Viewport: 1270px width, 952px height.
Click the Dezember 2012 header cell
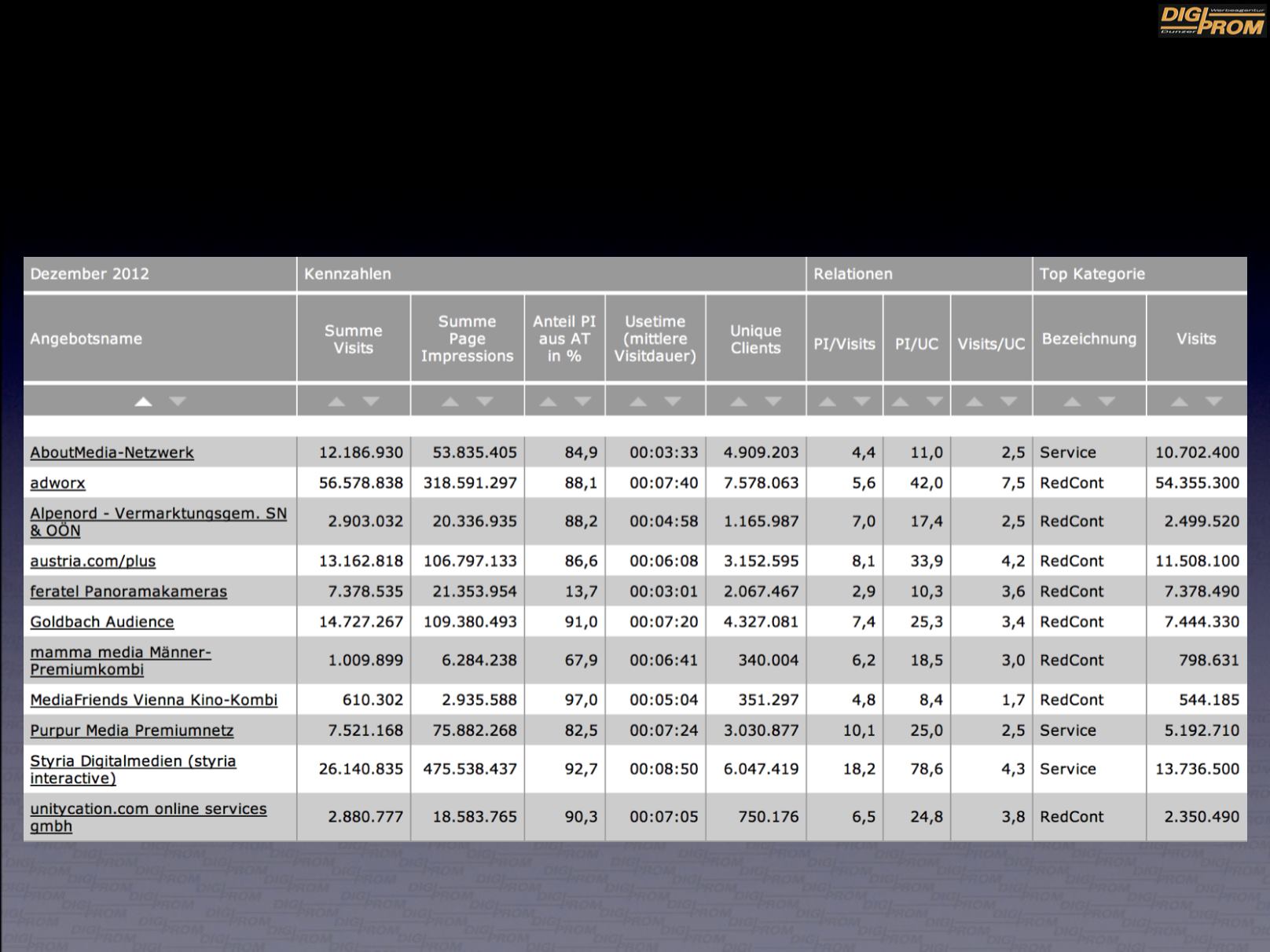coord(160,274)
